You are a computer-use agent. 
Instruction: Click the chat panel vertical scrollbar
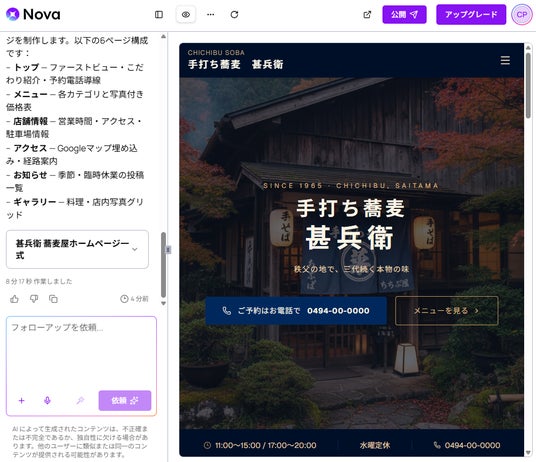163,265
